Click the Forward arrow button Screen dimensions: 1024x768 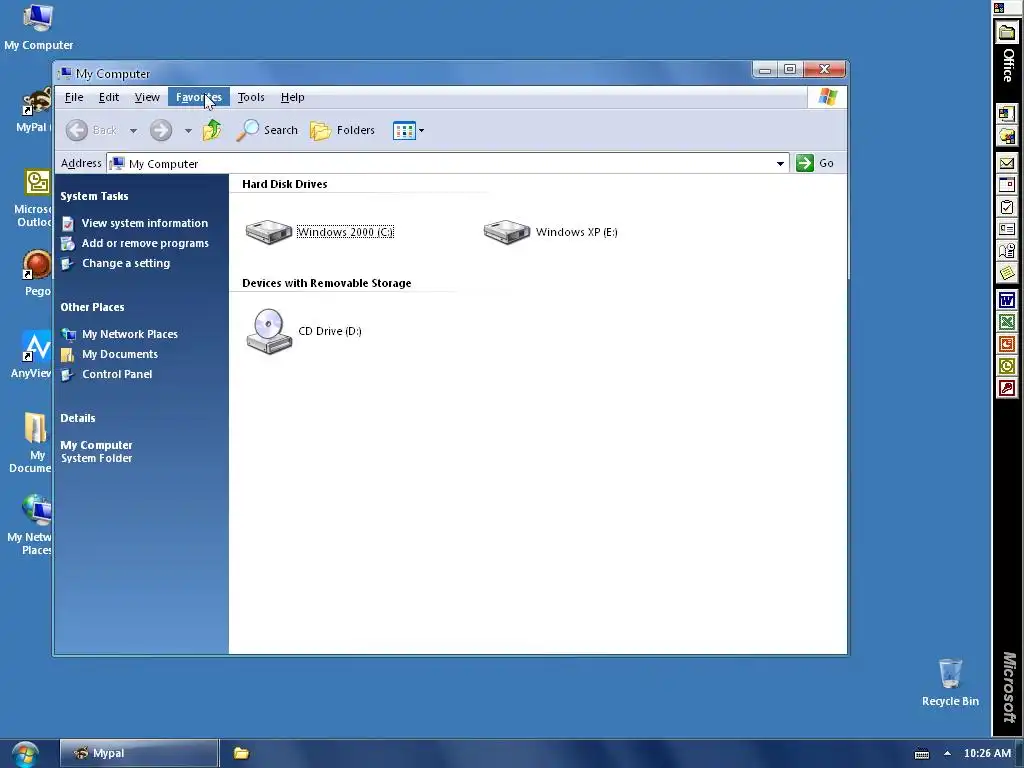(161, 130)
